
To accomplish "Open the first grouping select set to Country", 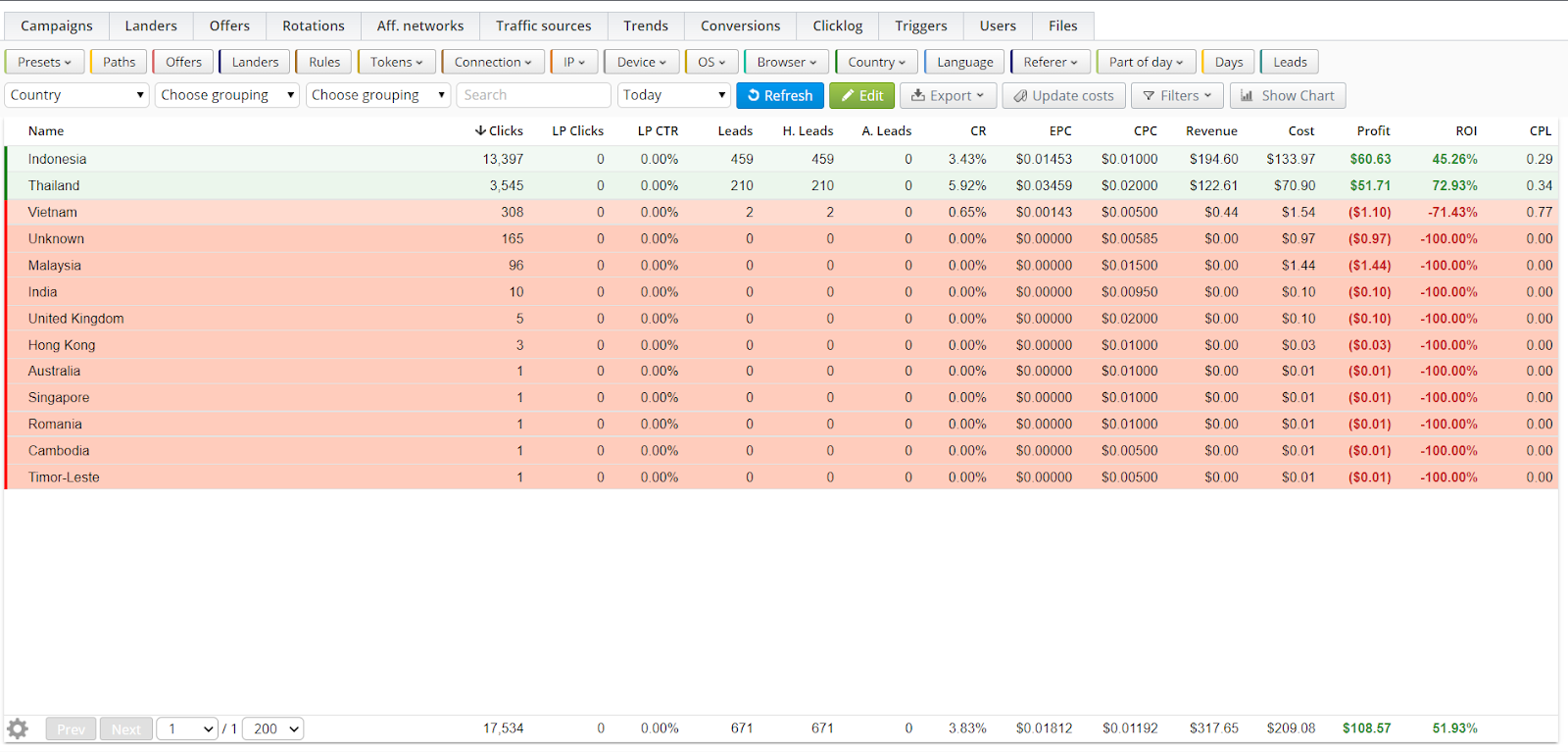I will point(77,95).
